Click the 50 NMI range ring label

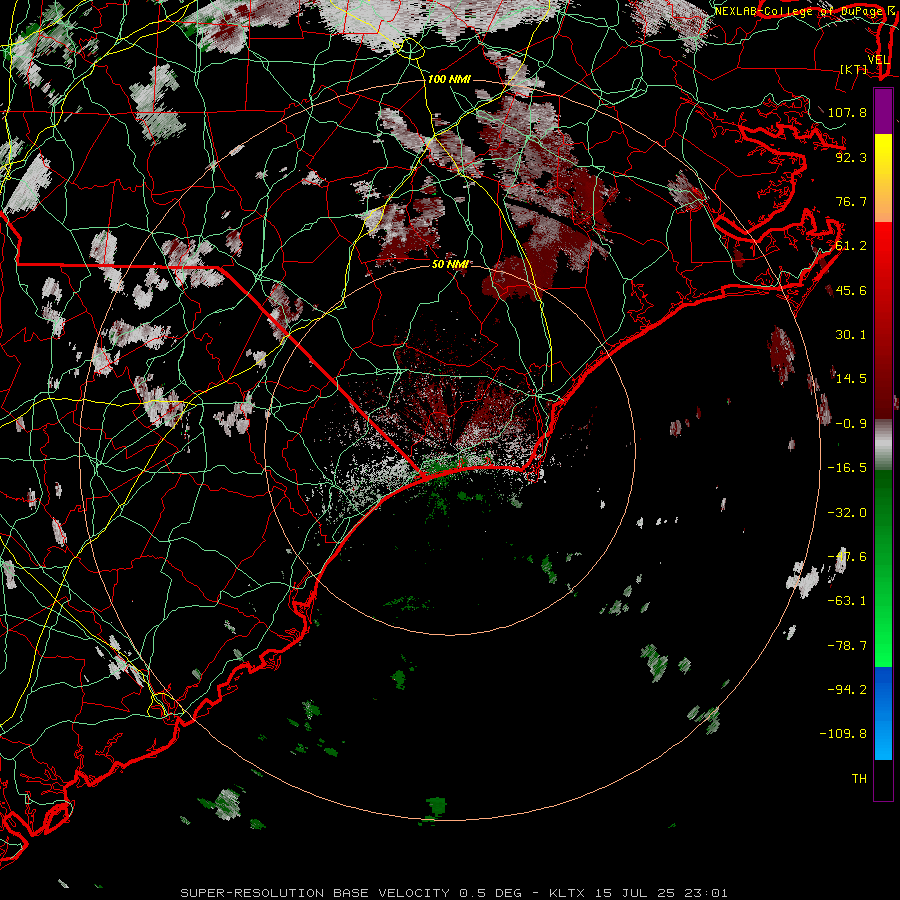[x=449, y=264]
